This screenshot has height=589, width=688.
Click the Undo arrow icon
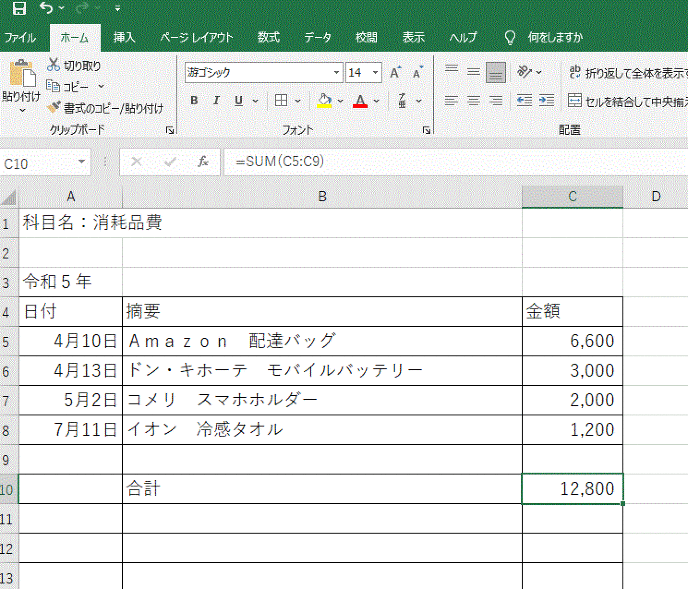click(x=46, y=9)
